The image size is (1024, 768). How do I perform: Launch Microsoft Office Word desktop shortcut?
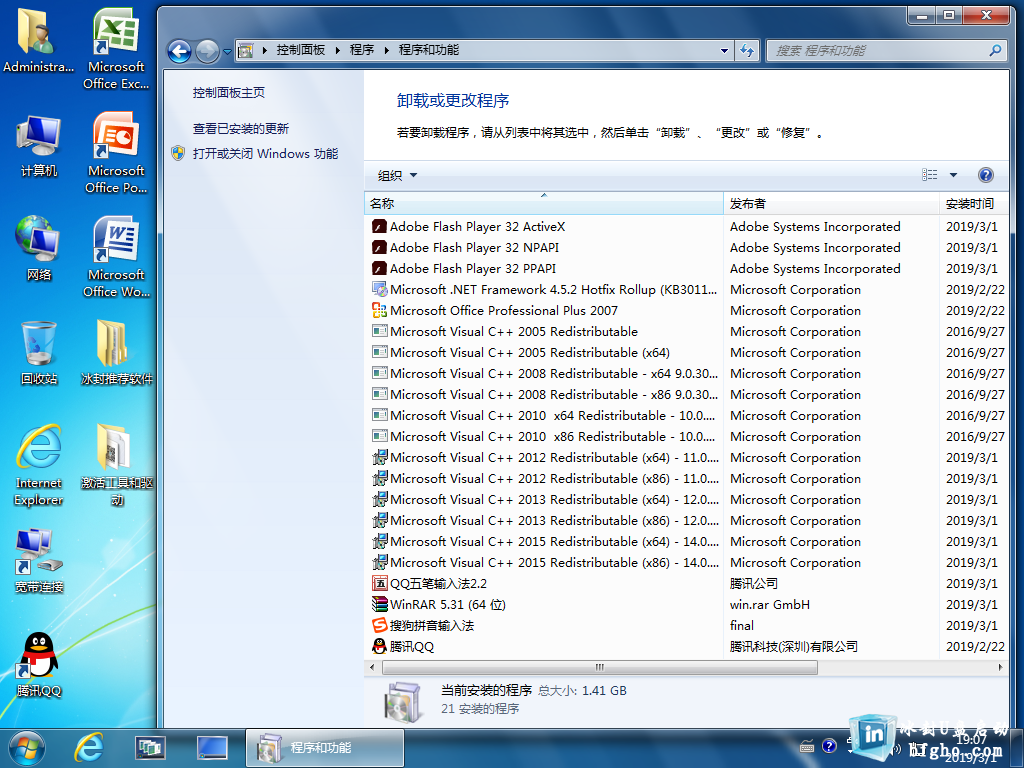[116, 257]
